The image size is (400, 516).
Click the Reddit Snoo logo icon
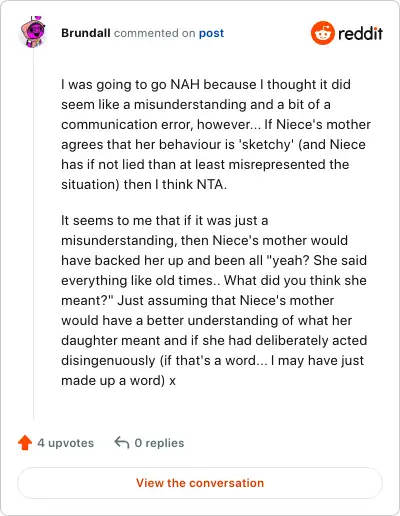pyautogui.click(x=323, y=33)
